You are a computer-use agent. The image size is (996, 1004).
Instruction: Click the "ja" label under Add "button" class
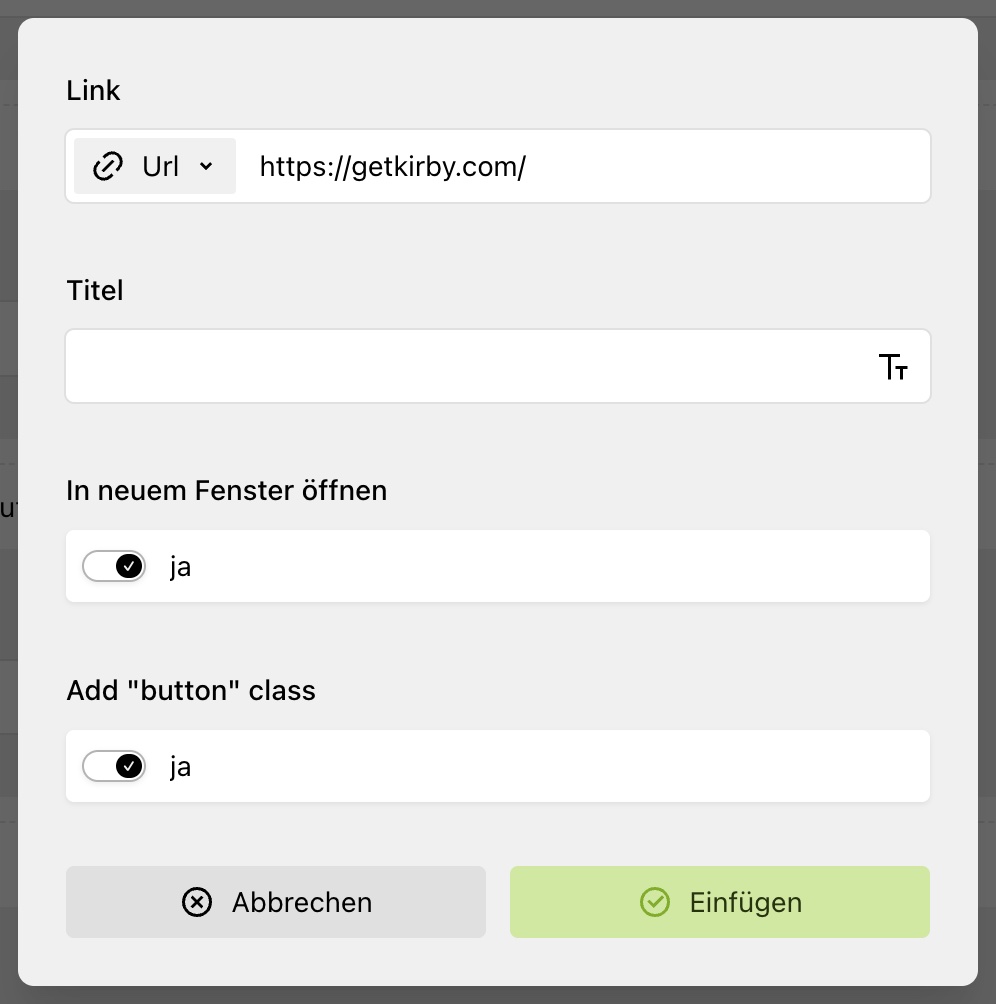tap(180, 767)
